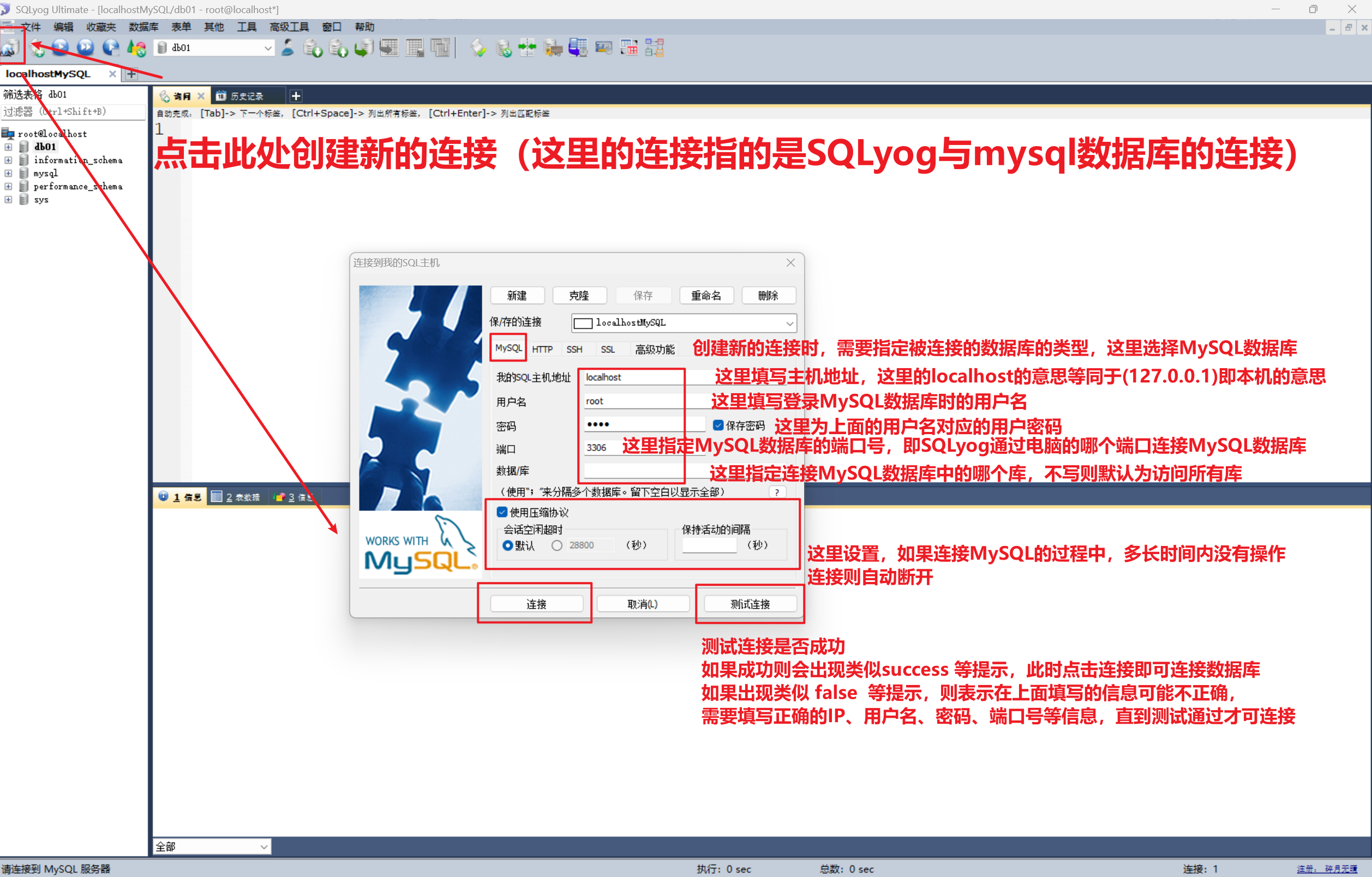Select the 28800 seconds timeout radio button
This screenshot has height=877, width=1372.
pyautogui.click(x=556, y=545)
